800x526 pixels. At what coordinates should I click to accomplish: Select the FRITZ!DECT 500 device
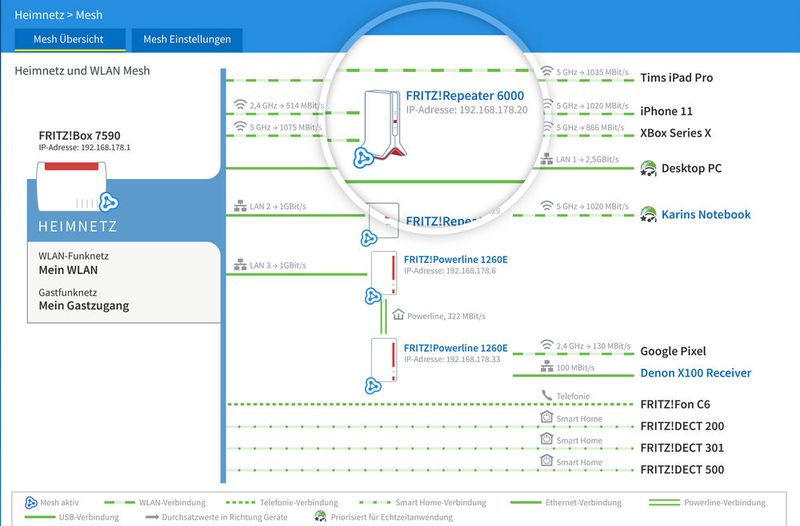[x=682, y=469]
